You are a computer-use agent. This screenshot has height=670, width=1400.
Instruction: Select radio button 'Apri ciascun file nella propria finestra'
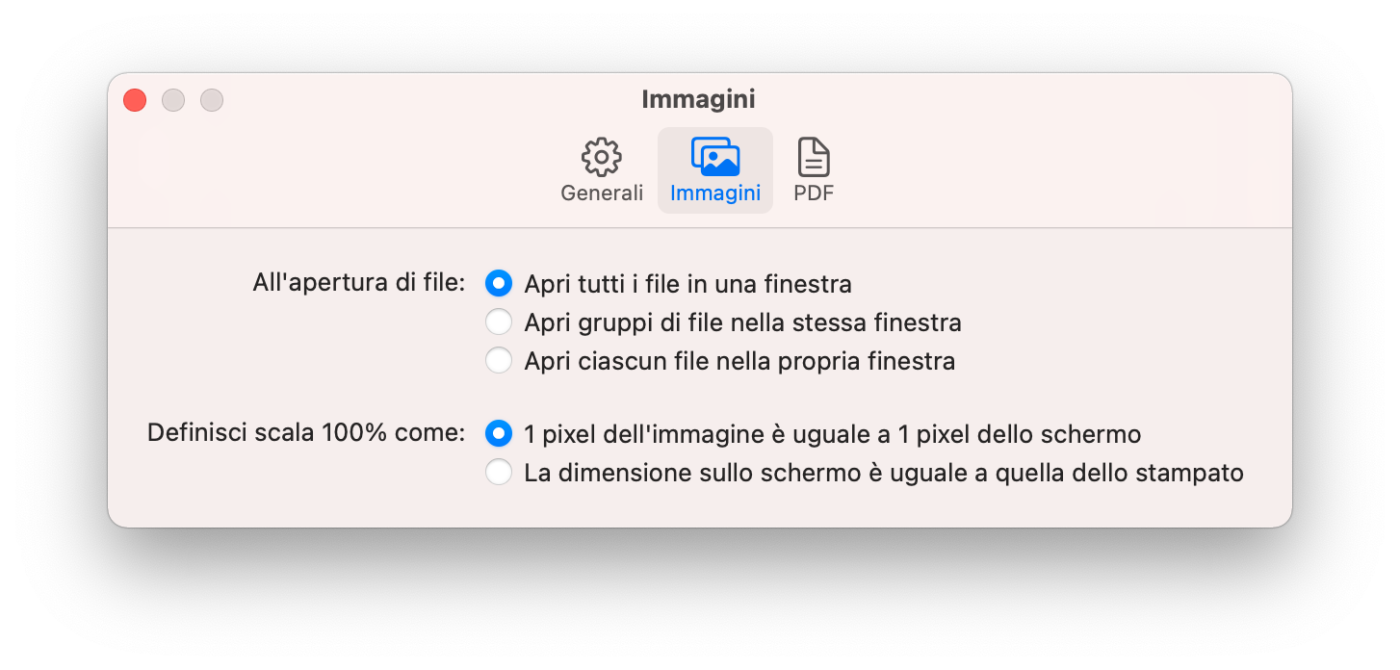(x=498, y=360)
